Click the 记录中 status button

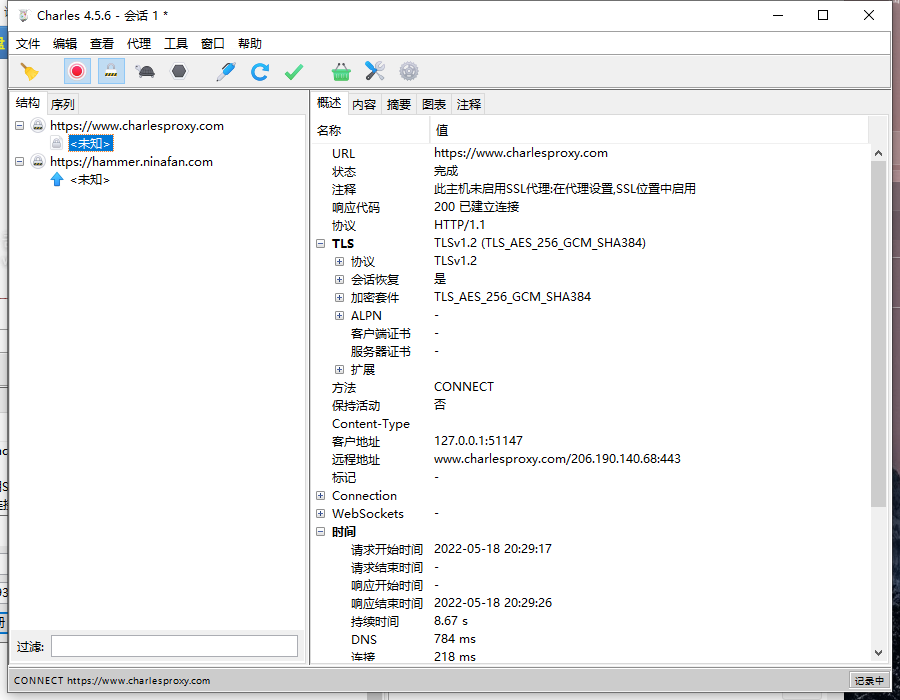869,680
